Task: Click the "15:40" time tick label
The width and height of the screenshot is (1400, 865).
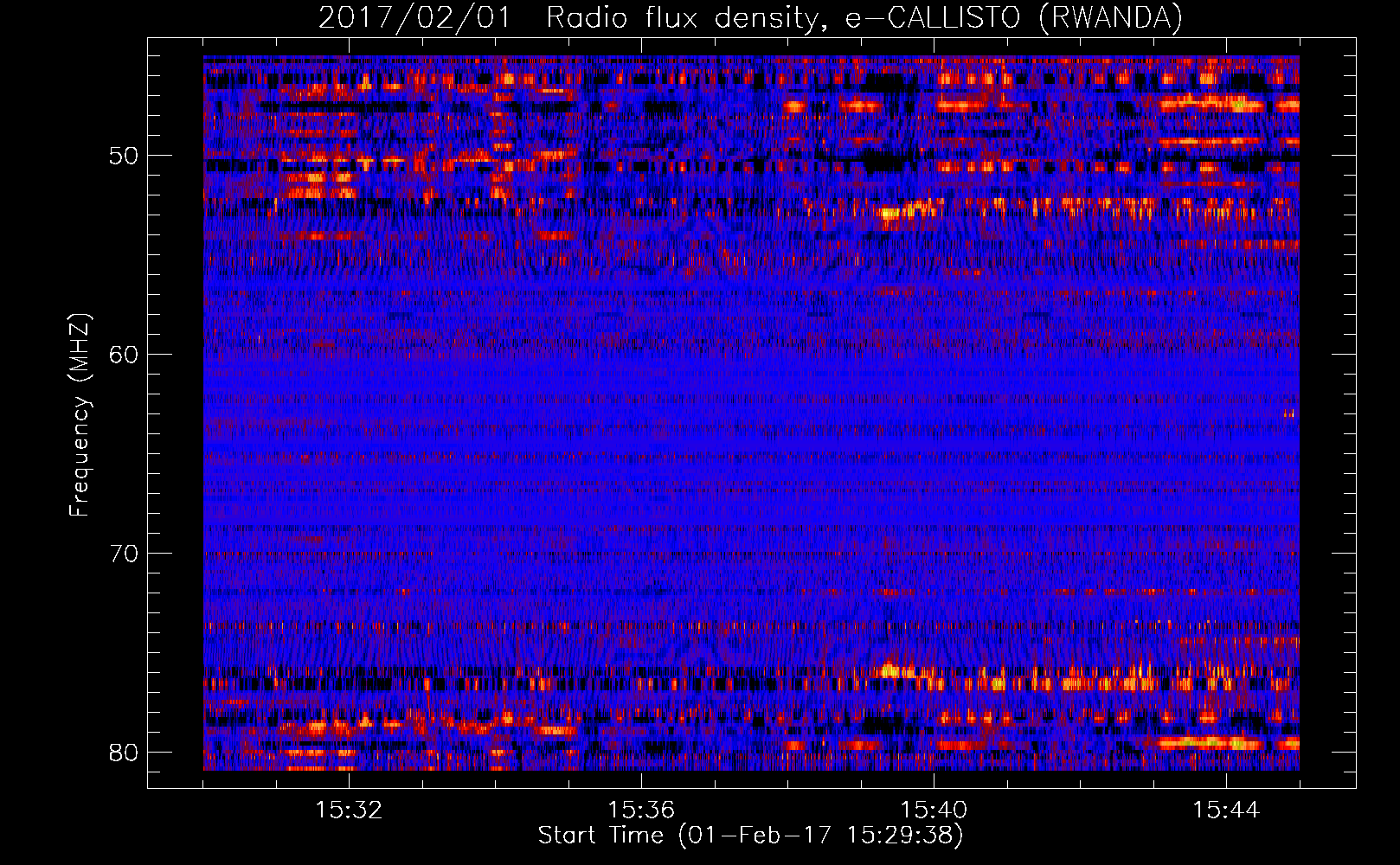Action: 934,811
